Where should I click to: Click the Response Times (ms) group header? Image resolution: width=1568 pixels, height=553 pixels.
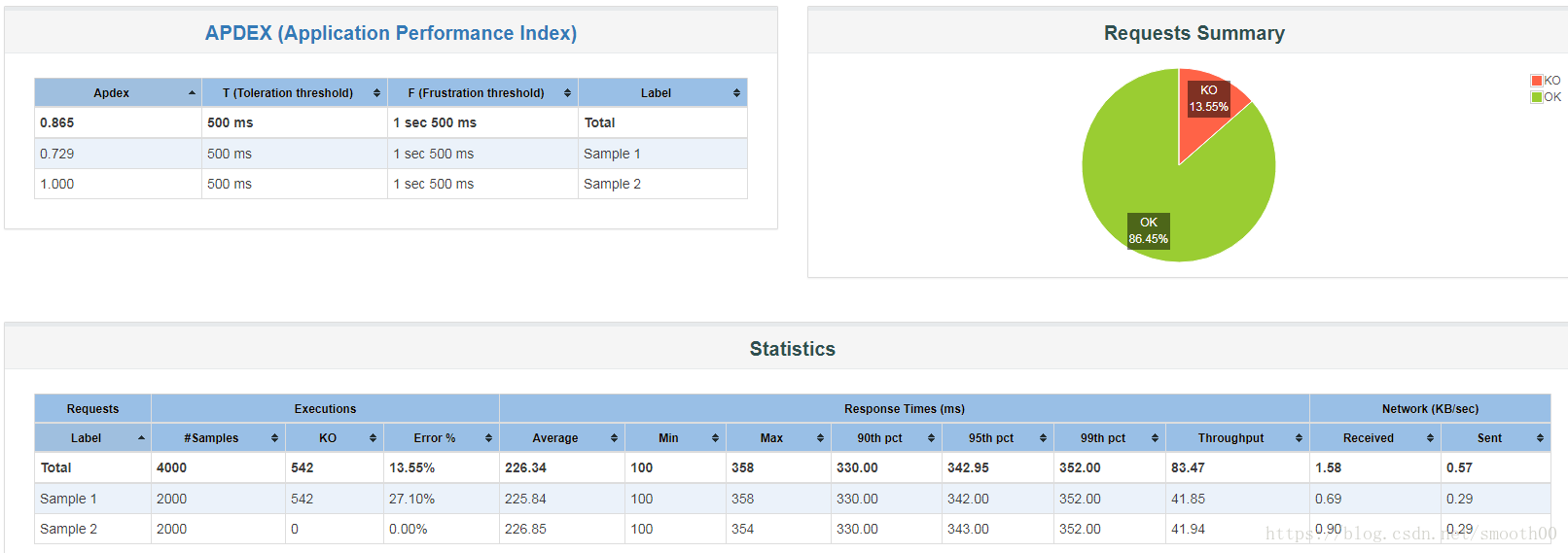coord(905,409)
